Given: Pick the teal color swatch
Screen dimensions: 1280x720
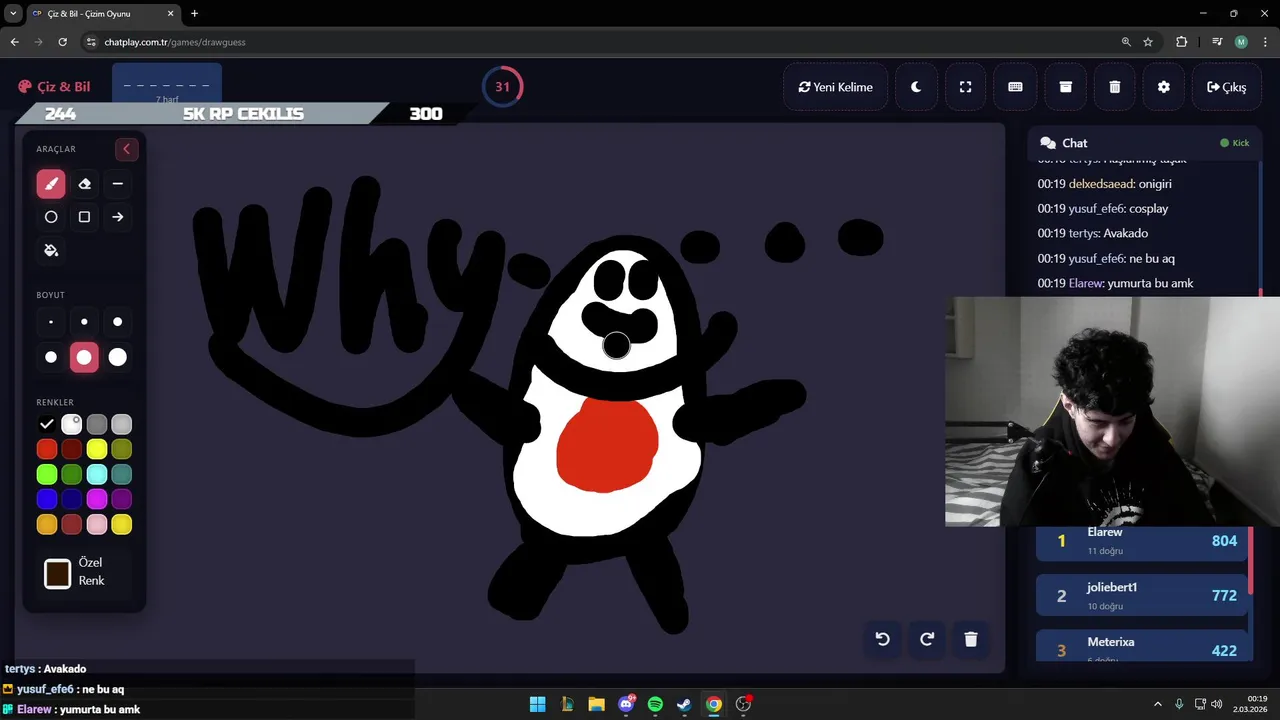Looking at the screenshot, I should click(122, 474).
